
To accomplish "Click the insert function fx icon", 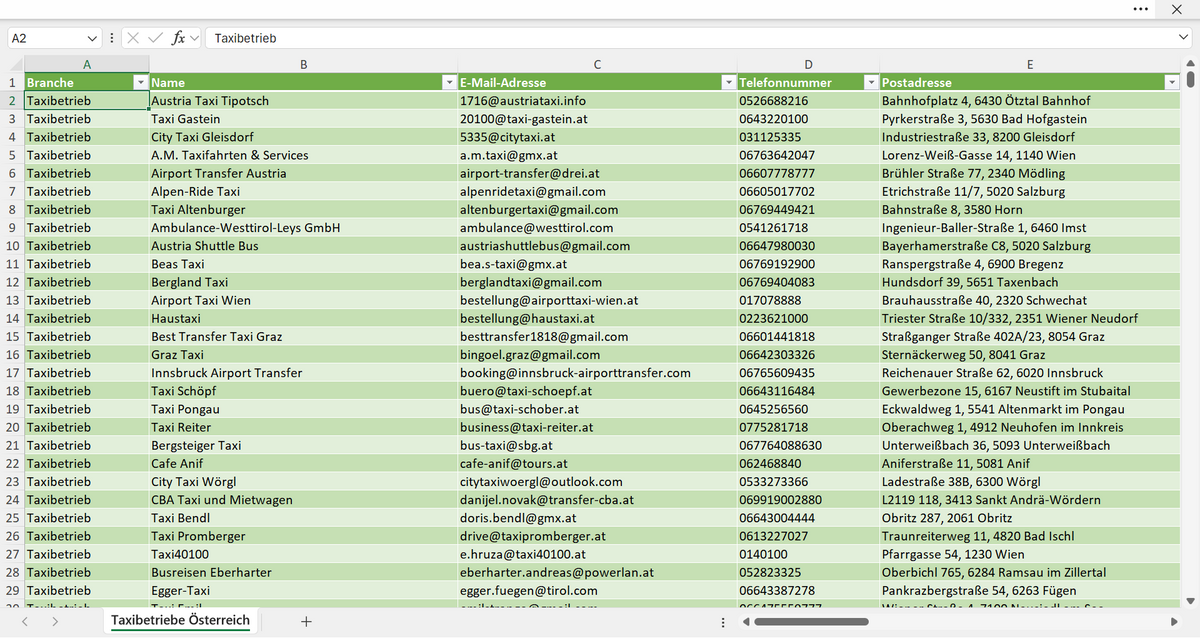I will (179, 38).
